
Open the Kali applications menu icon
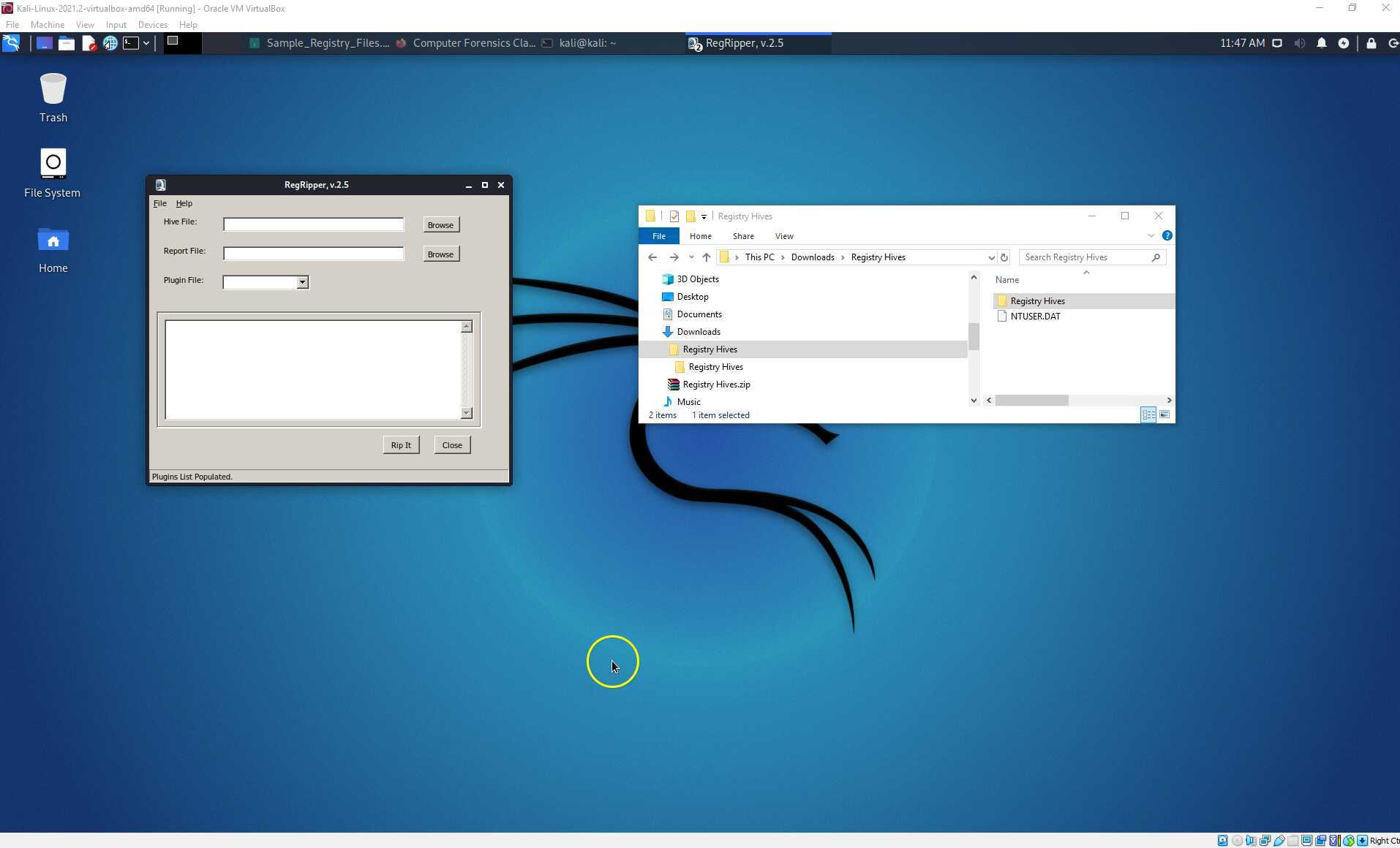[x=11, y=42]
